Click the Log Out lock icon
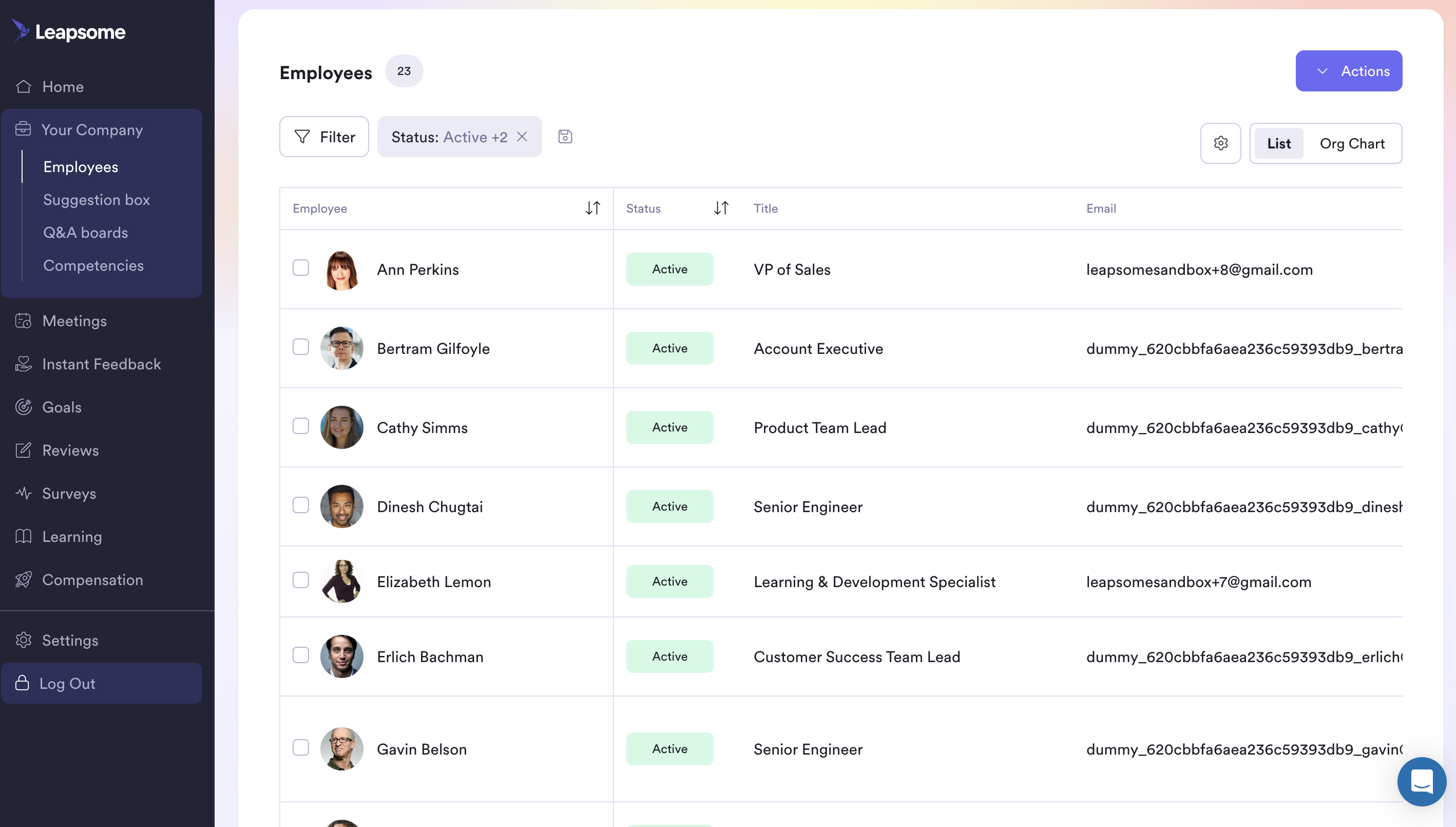The image size is (1456, 827). click(22, 683)
